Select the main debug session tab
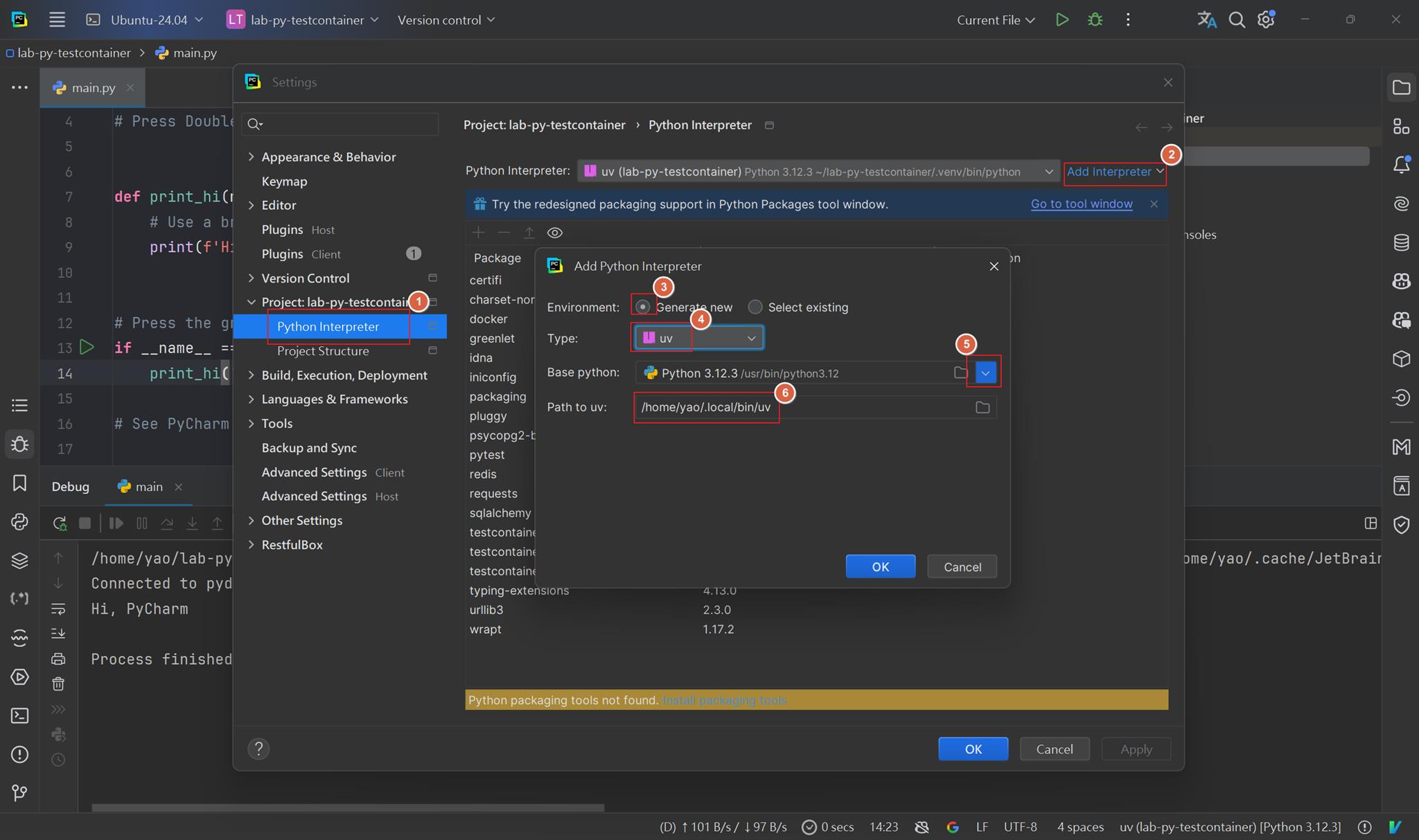This screenshot has width=1419, height=840. [149, 487]
